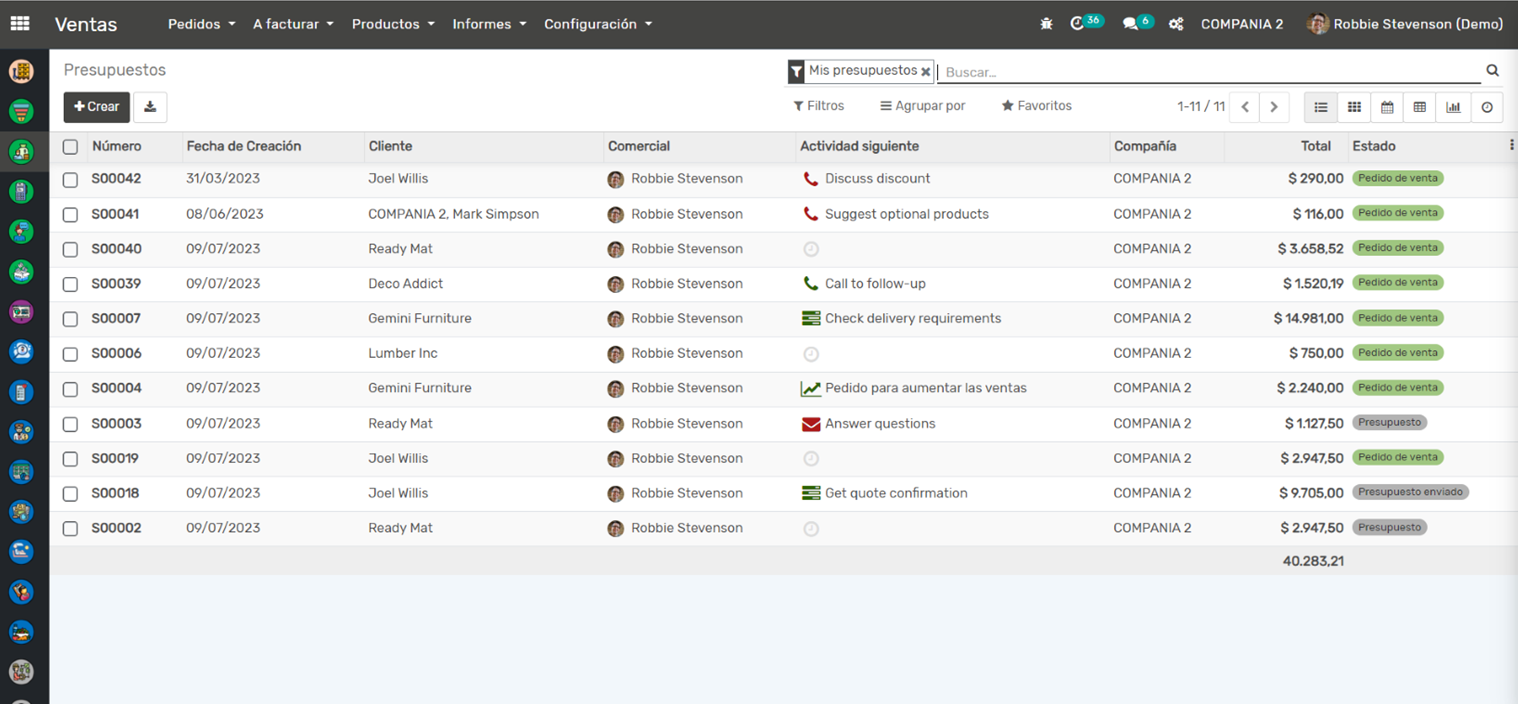Screen dimensions: 1518x704
Task: Toggle the select-all checkbox in header
Action: point(70,147)
